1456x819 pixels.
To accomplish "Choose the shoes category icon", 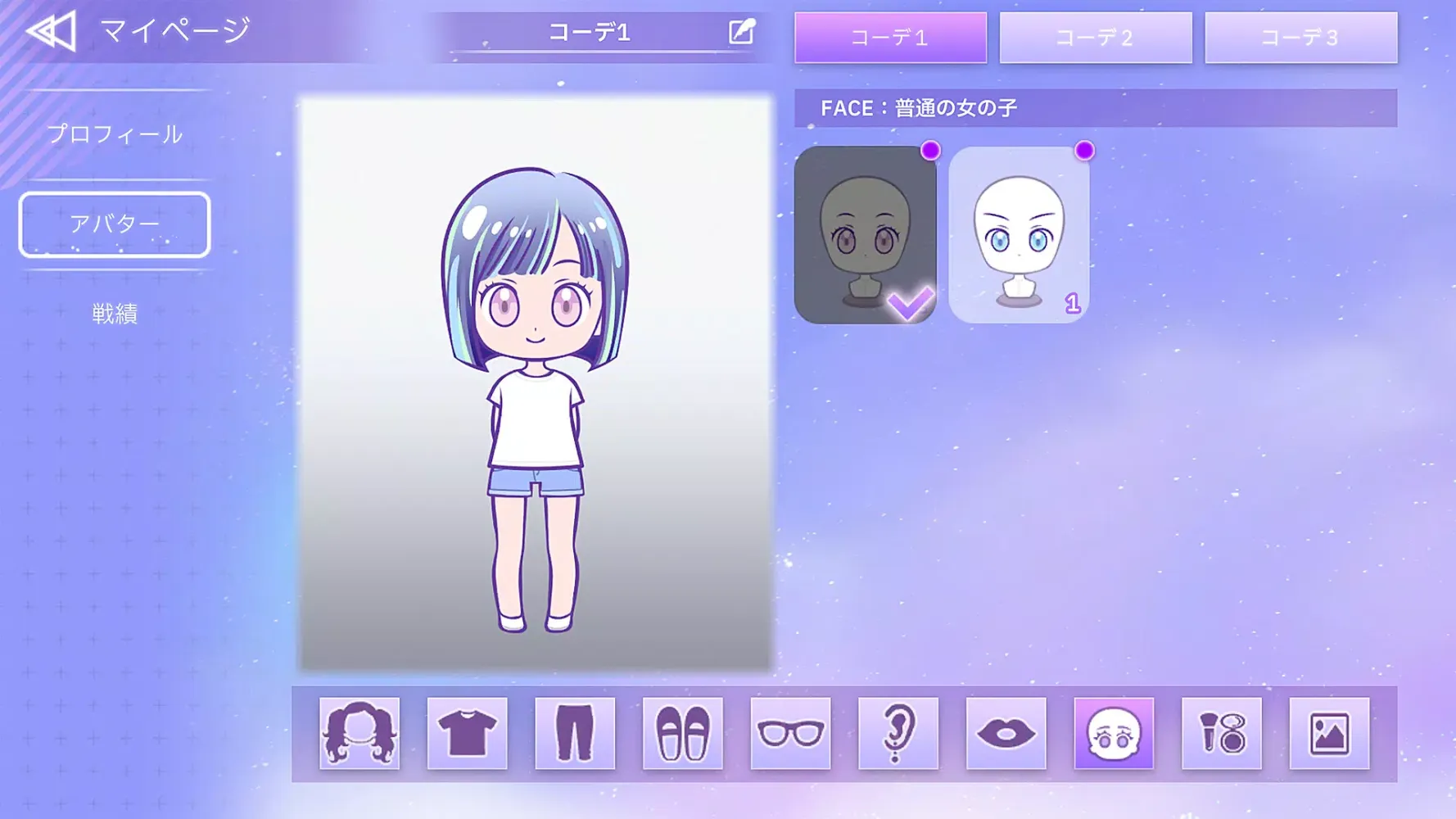I will coord(682,733).
